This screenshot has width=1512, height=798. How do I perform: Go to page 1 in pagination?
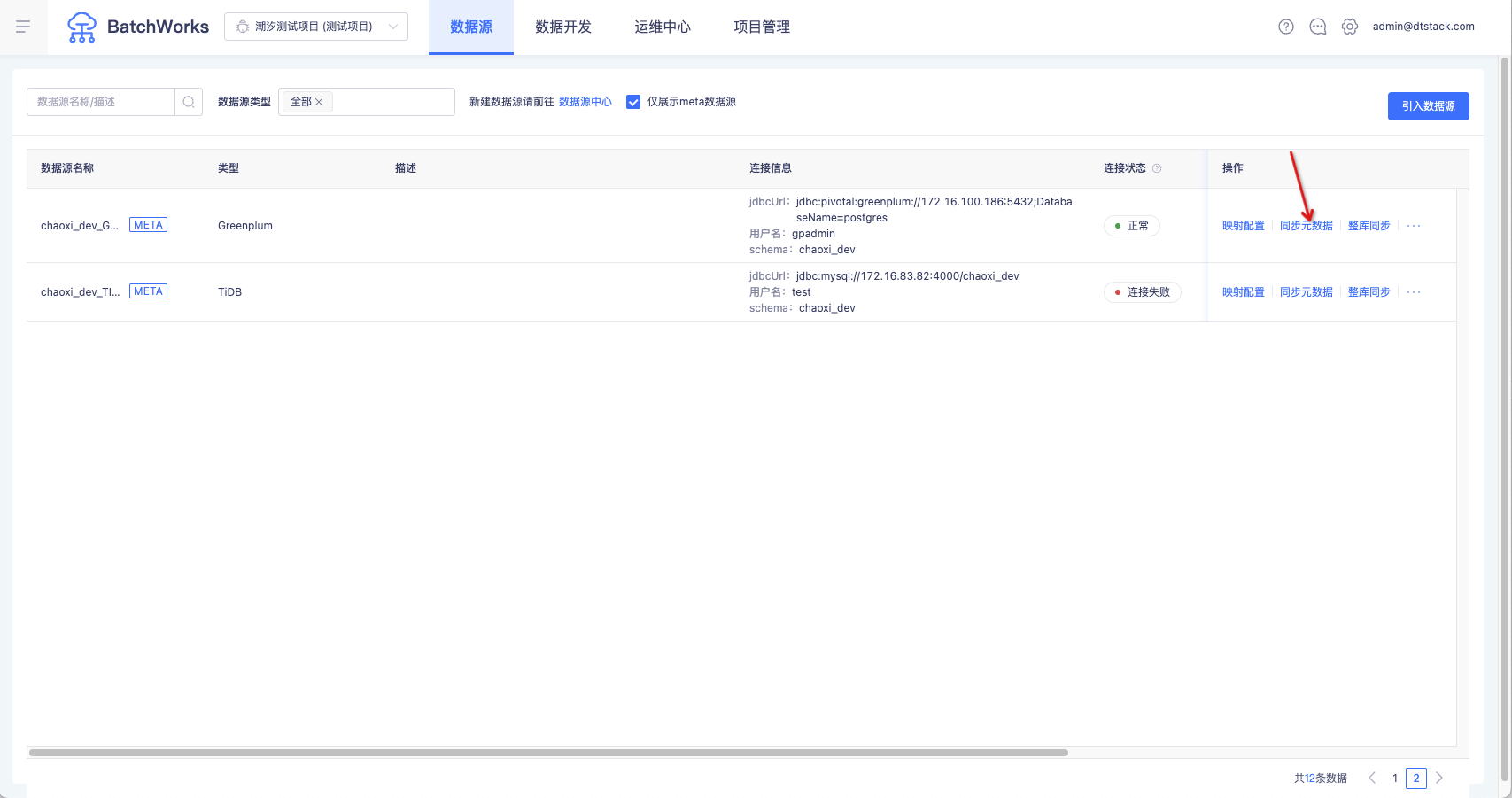point(1395,779)
